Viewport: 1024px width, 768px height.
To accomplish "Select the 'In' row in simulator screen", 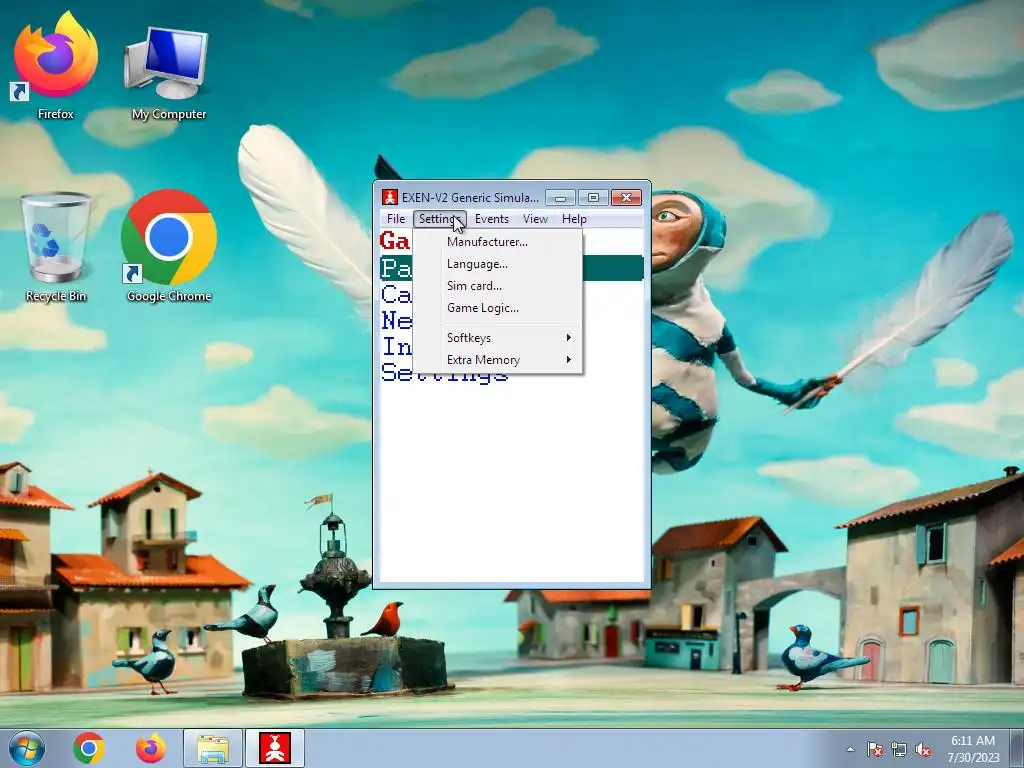I will pos(396,346).
